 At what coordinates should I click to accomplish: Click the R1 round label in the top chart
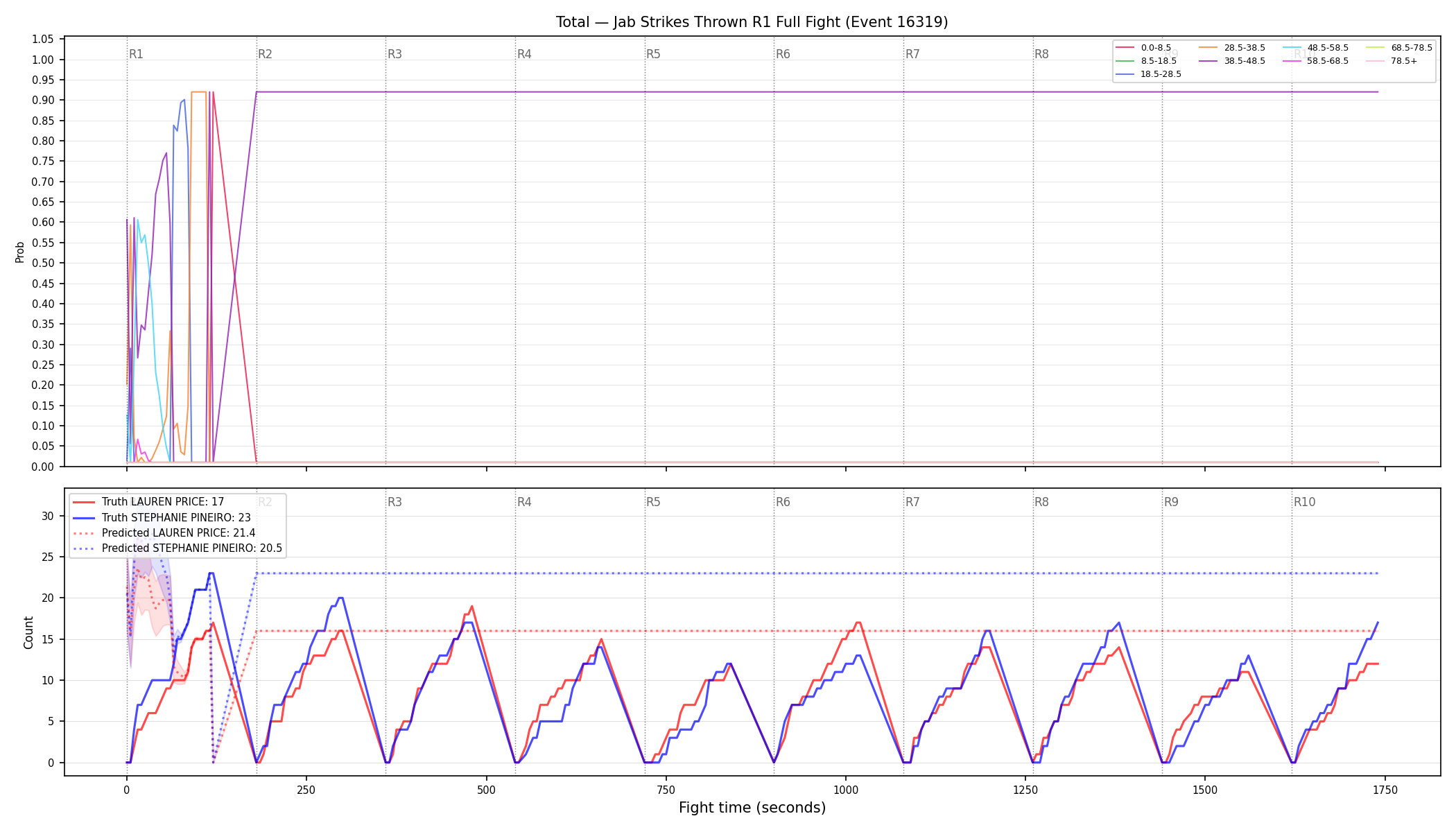click(136, 54)
